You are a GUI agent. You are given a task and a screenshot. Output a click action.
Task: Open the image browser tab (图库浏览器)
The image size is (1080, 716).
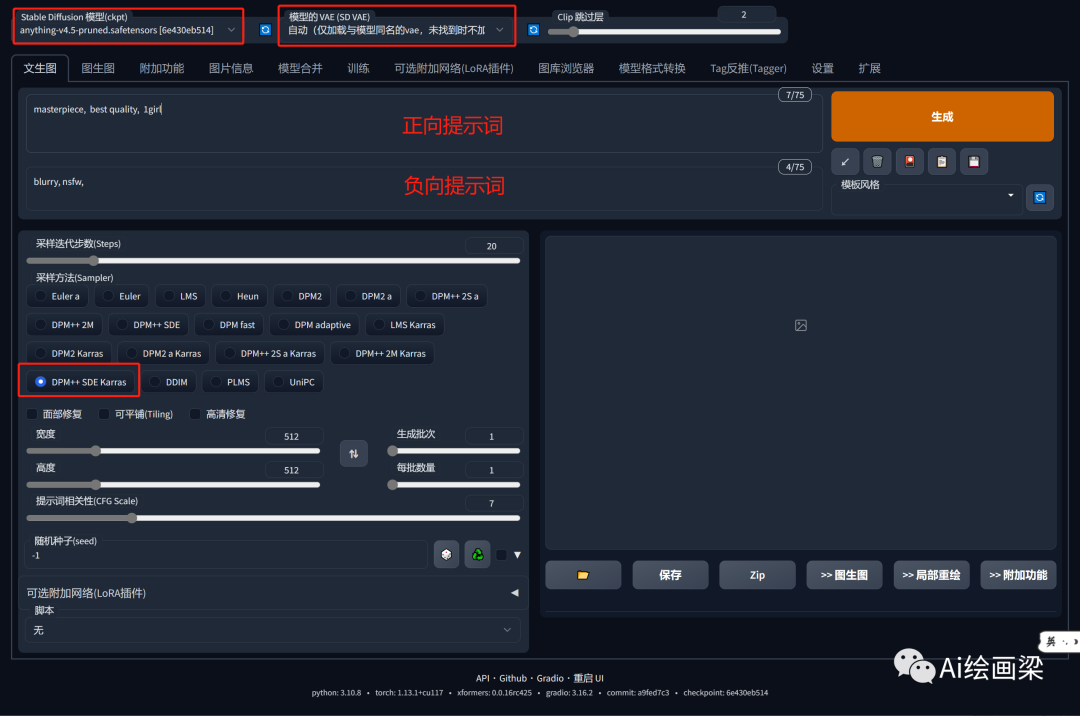click(566, 68)
